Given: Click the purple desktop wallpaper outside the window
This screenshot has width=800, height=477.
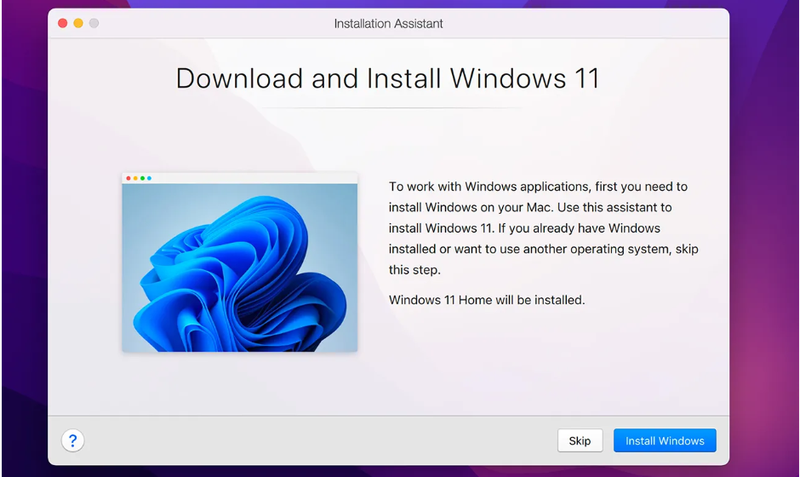Looking at the screenshot, I should click(765, 250).
